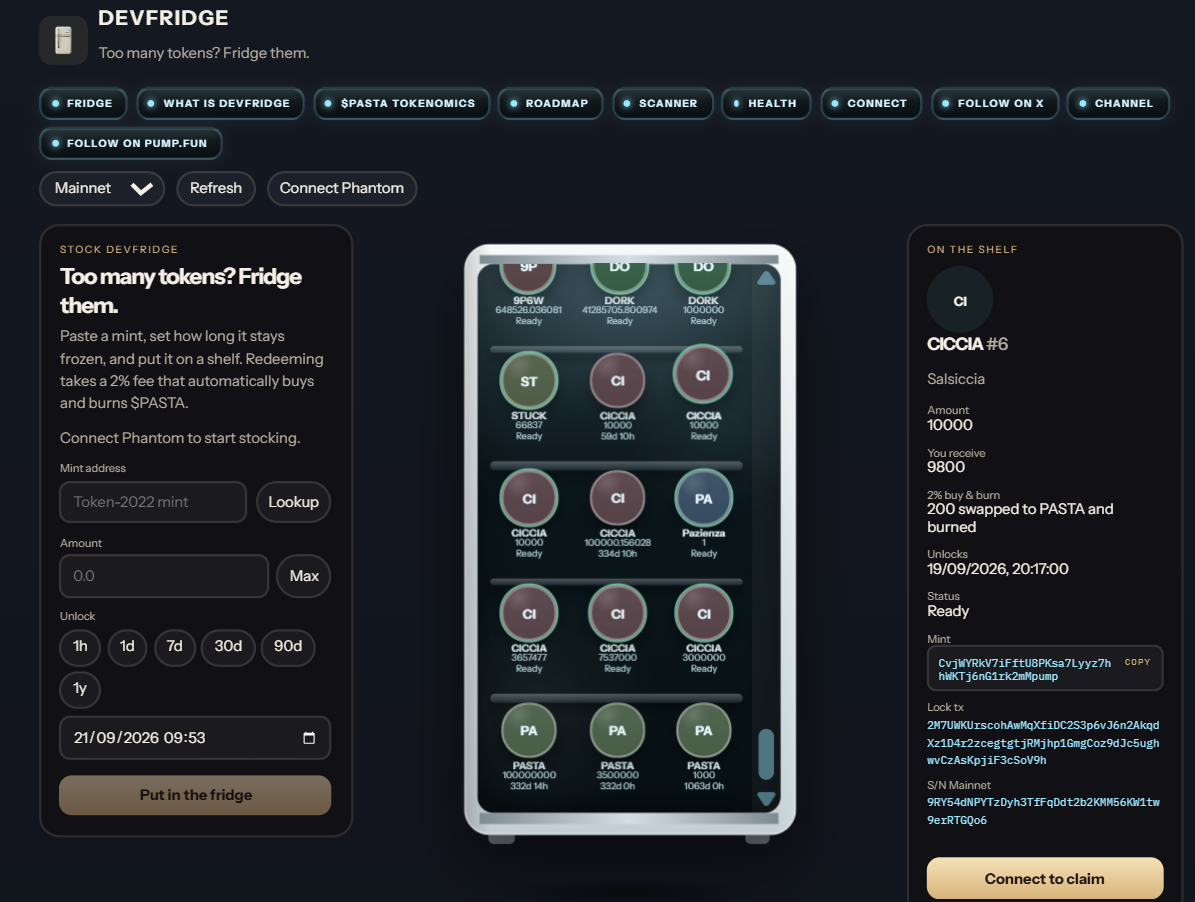Screen dimensions: 1195x902
Task: Open the calendar picker icon in date field
Action: coord(309,737)
